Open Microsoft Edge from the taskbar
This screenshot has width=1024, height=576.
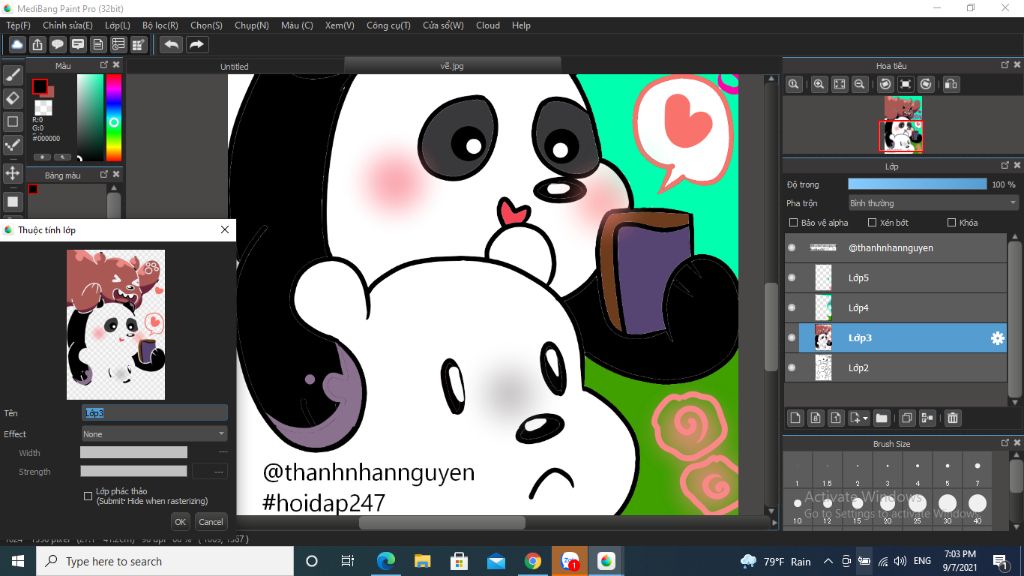click(x=386, y=561)
